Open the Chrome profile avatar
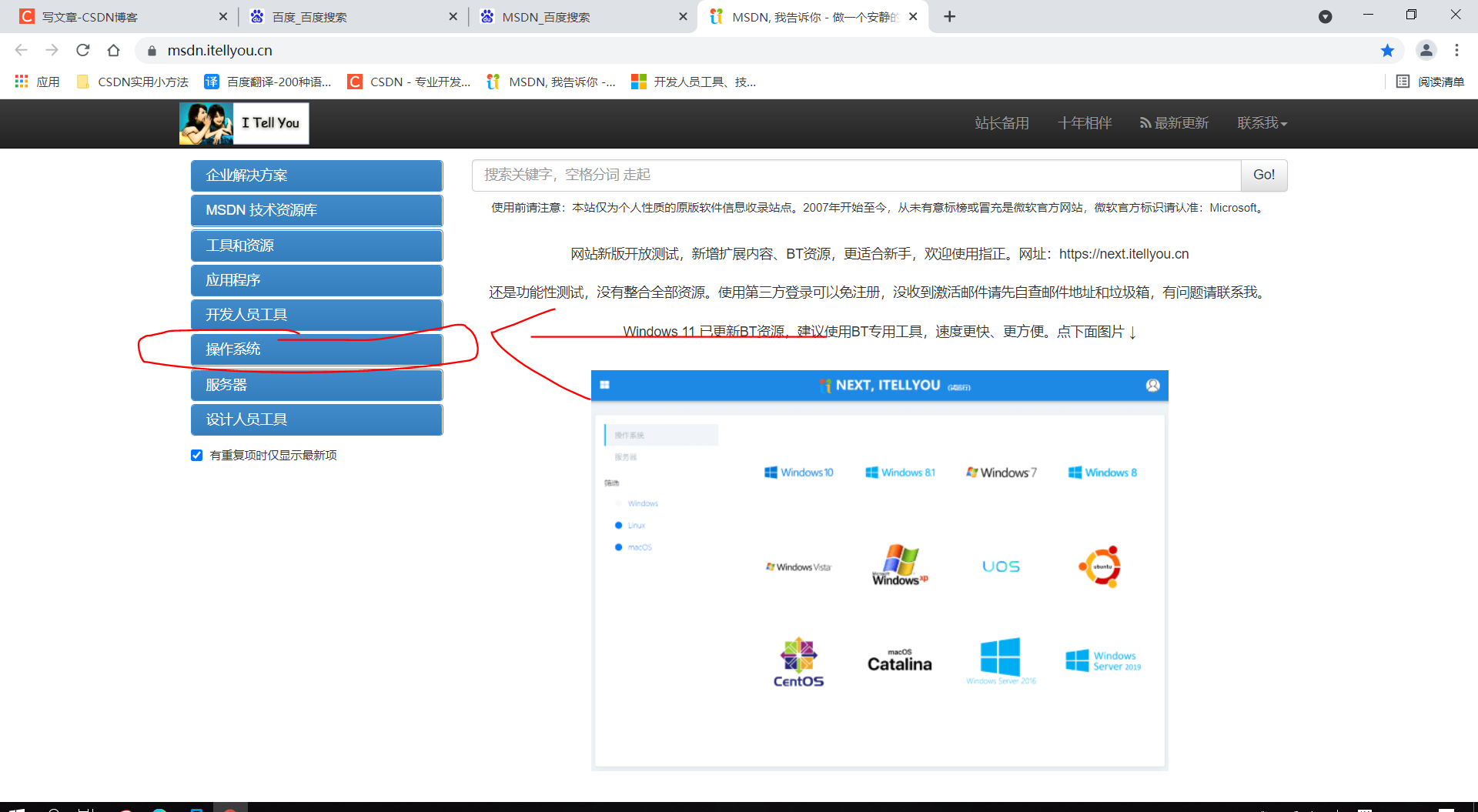Viewport: 1478px width, 812px height. pyautogui.click(x=1426, y=50)
